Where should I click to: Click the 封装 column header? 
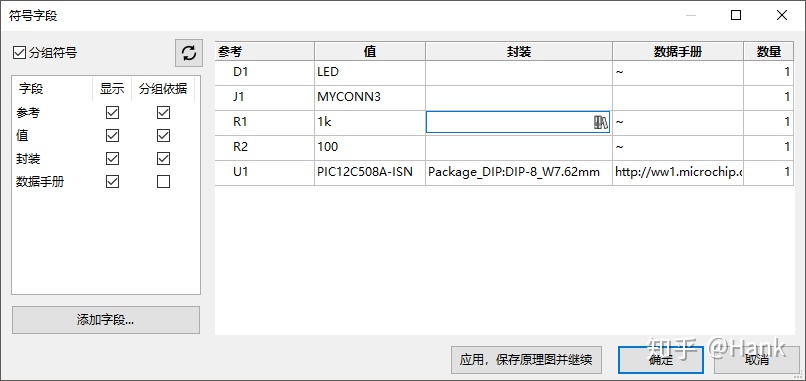(519, 51)
